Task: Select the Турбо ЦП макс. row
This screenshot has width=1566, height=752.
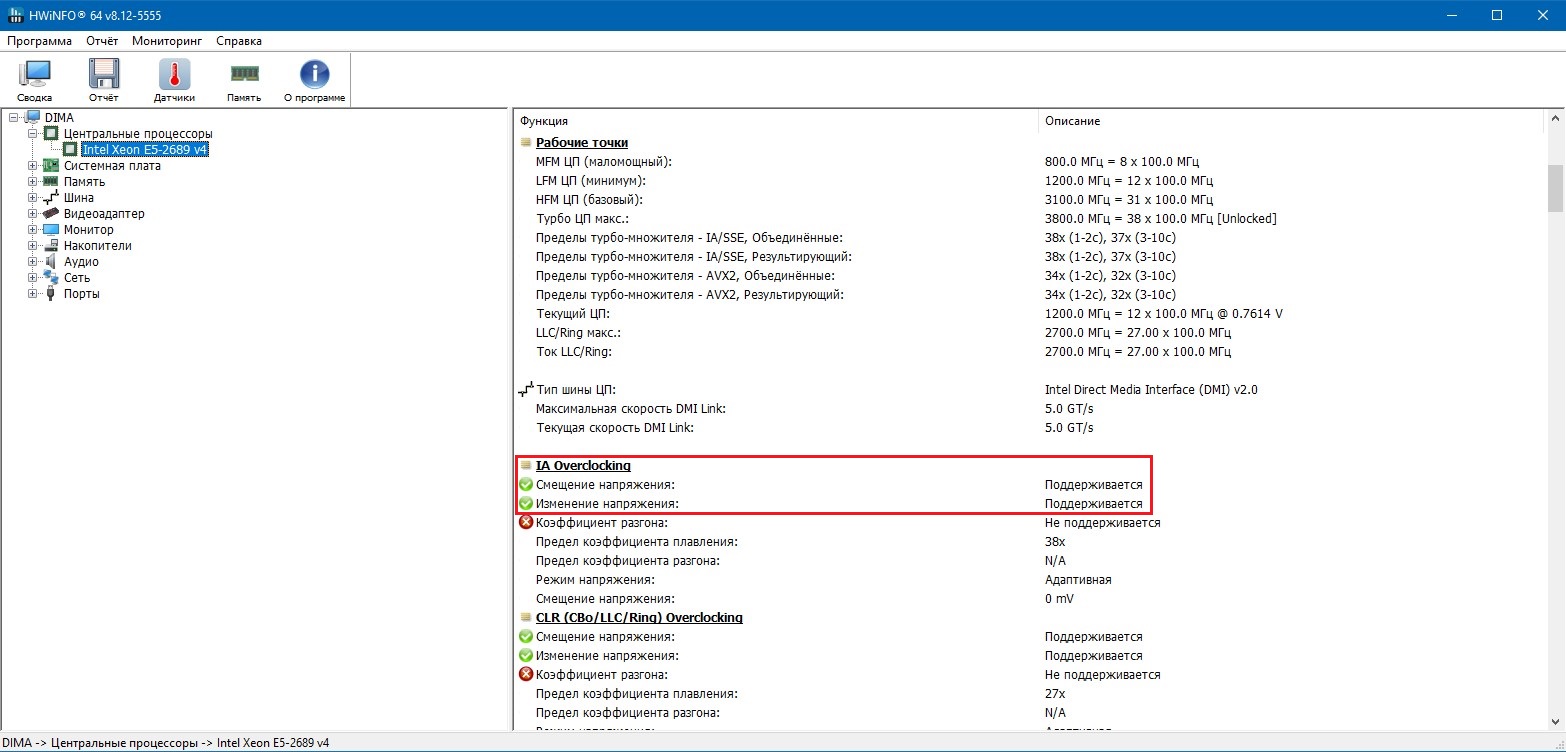Action: coord(1030,219)
